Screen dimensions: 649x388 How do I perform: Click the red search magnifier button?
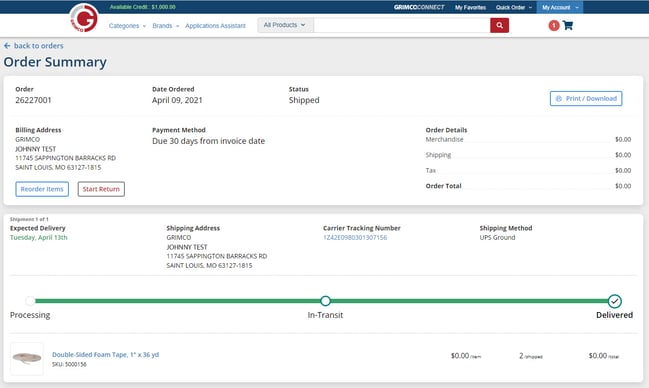coord(499,25)
